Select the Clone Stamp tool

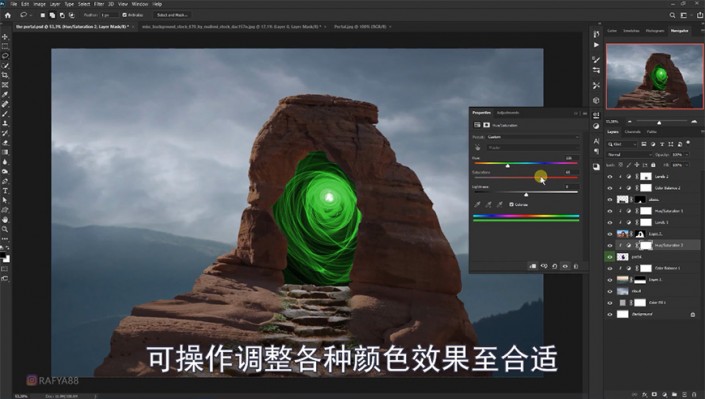point(5,123)
